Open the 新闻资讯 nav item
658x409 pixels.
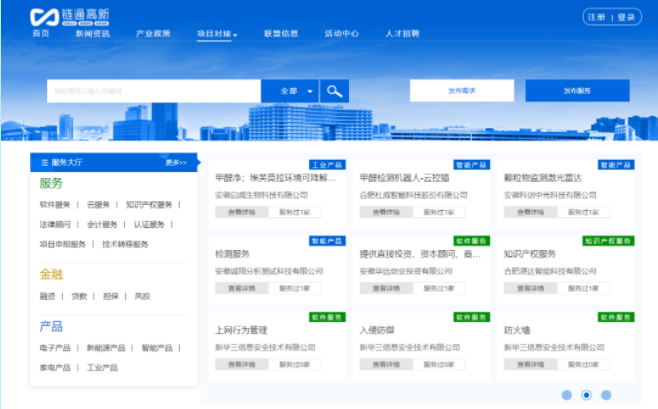pos(93,34)
